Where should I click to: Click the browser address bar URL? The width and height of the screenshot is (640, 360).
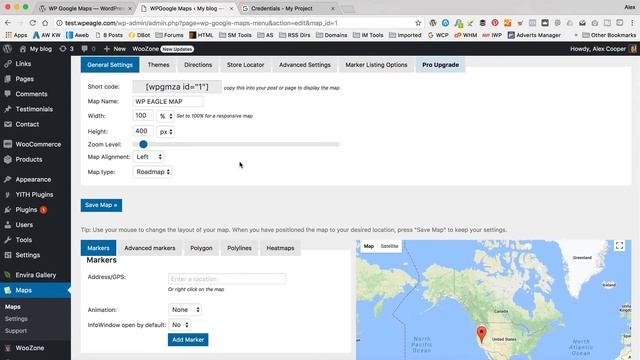click(x=201, y=23)
